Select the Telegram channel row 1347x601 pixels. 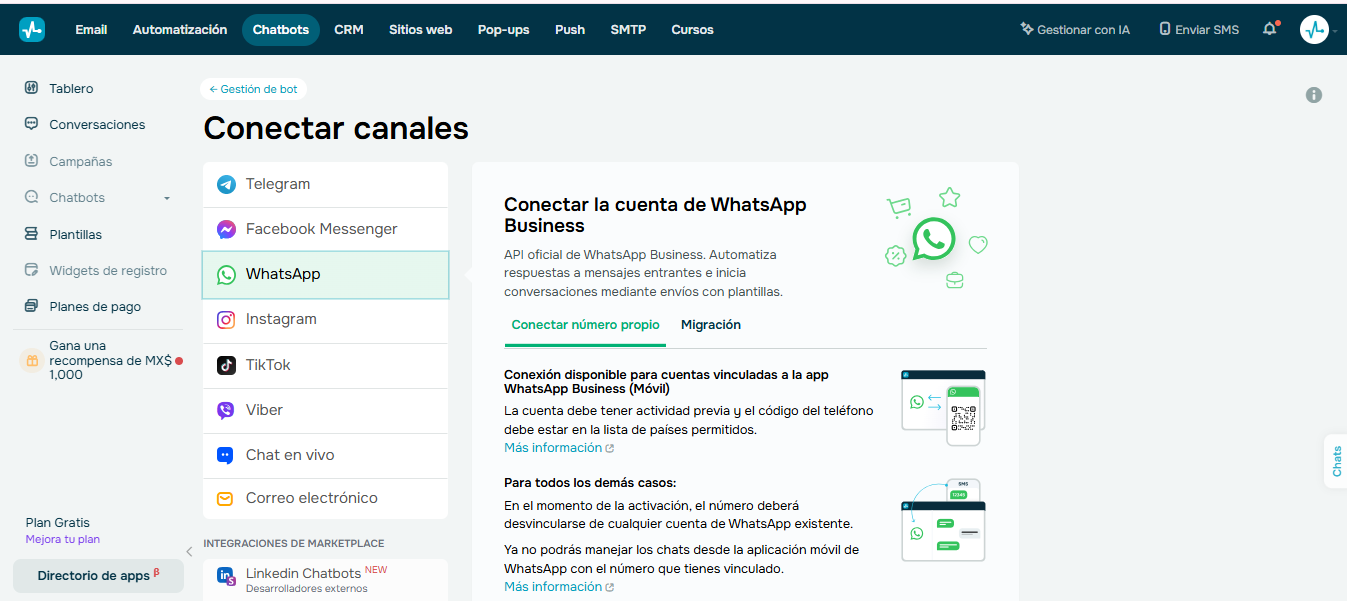[x=326, y=184]
